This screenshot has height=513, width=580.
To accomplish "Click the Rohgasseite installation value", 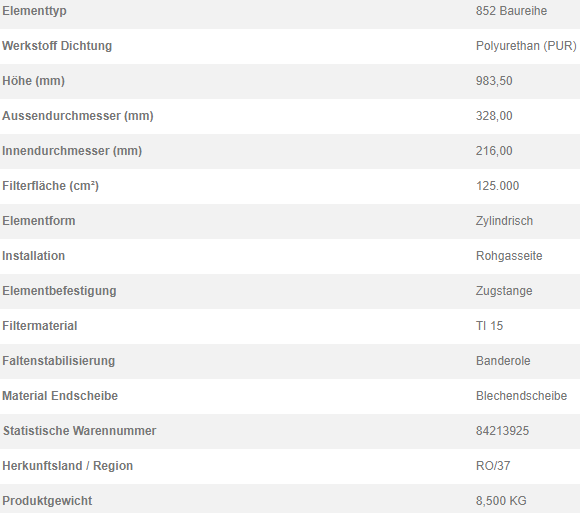I will (x=509, y=256).
